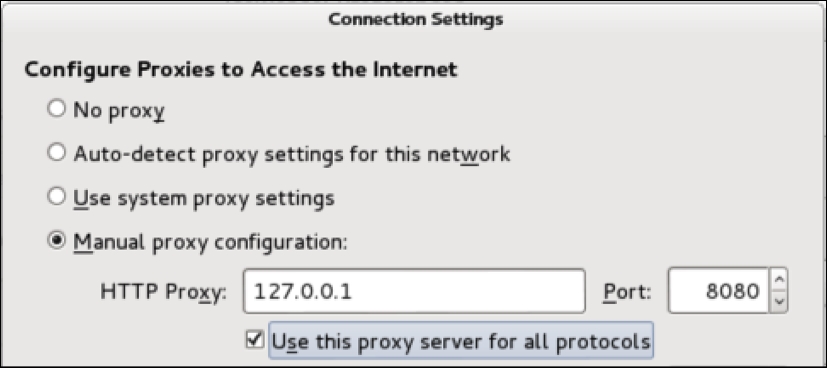Select Use system proxy settings radio circle
Screen dimensions: 827x368
56,197
